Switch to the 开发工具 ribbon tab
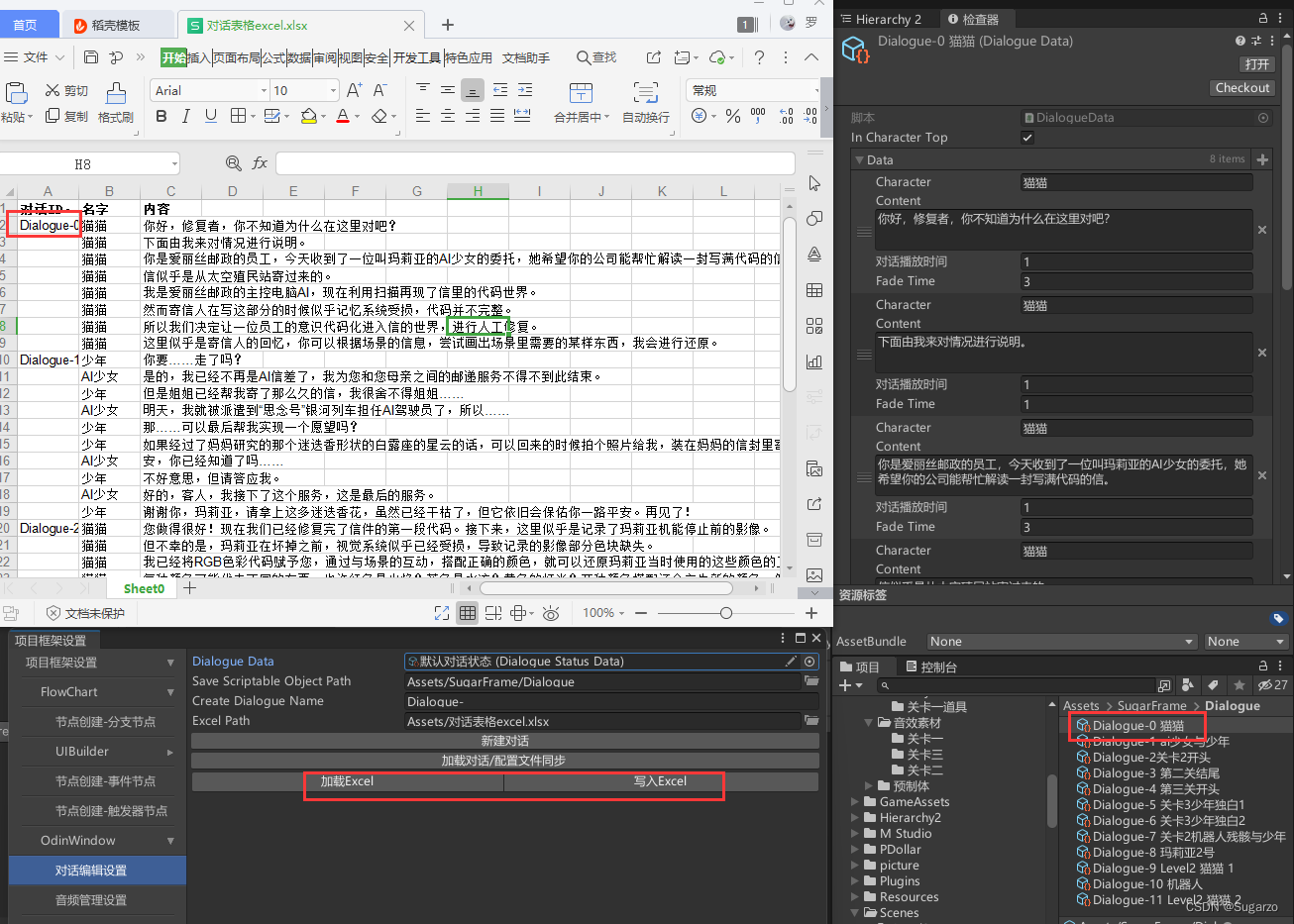1294x924 pixels. (417, 57)
